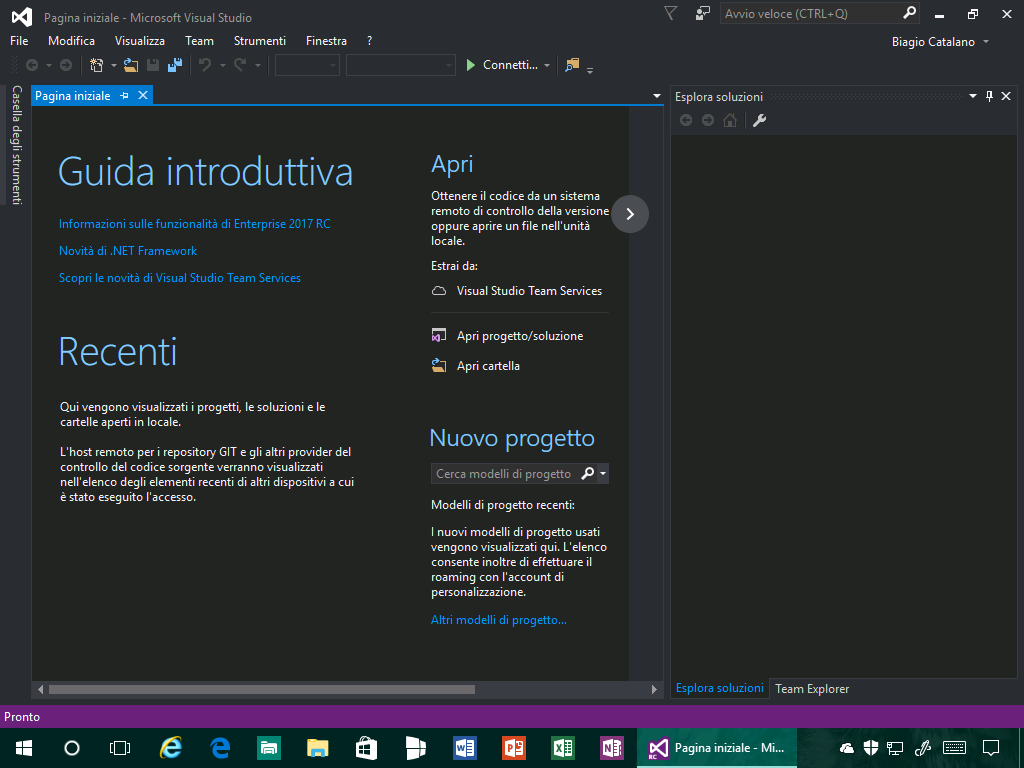Click the Open File toolbar icon

pos(131,65)
